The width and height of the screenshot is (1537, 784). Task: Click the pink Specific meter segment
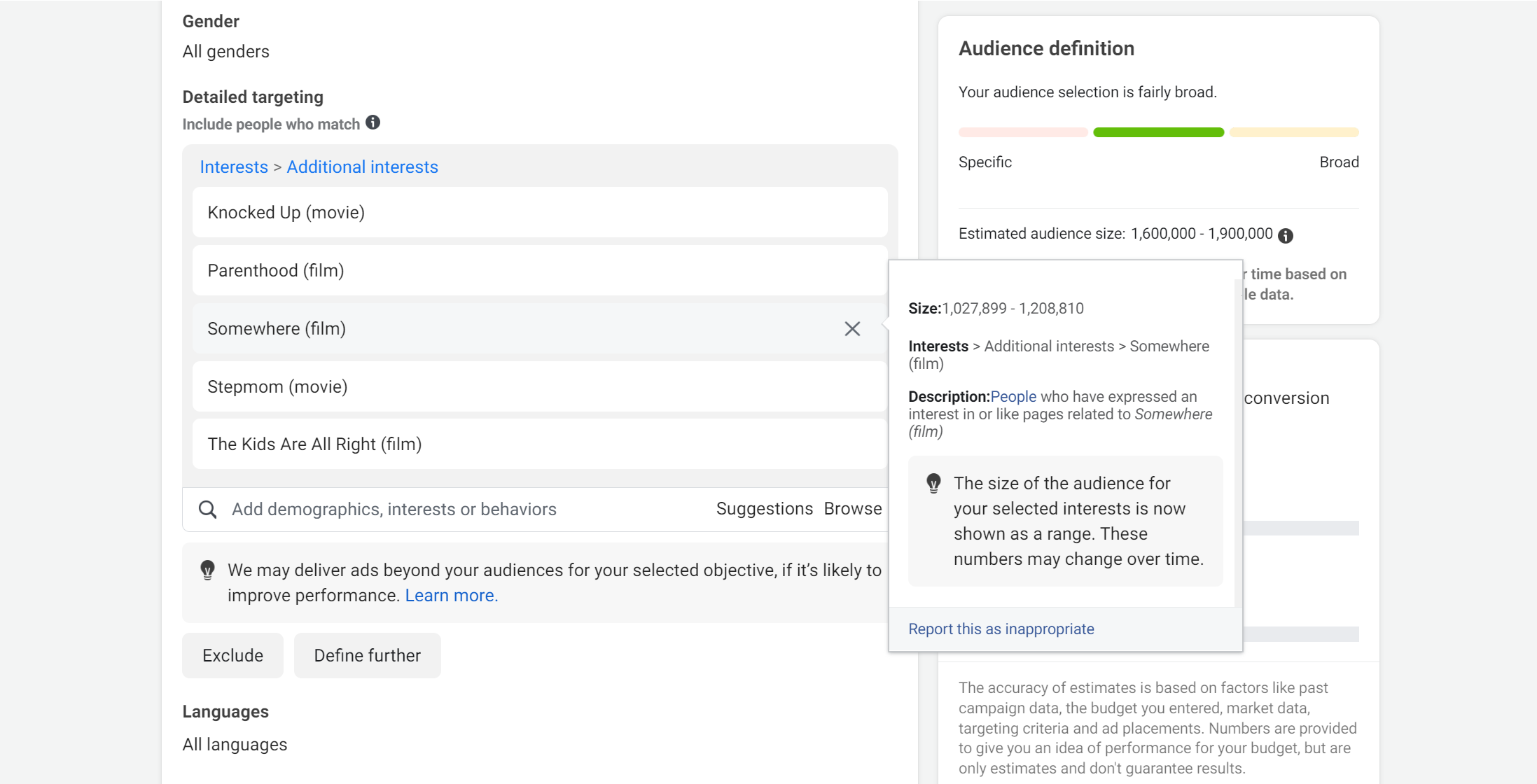(x=1023, y=132)
